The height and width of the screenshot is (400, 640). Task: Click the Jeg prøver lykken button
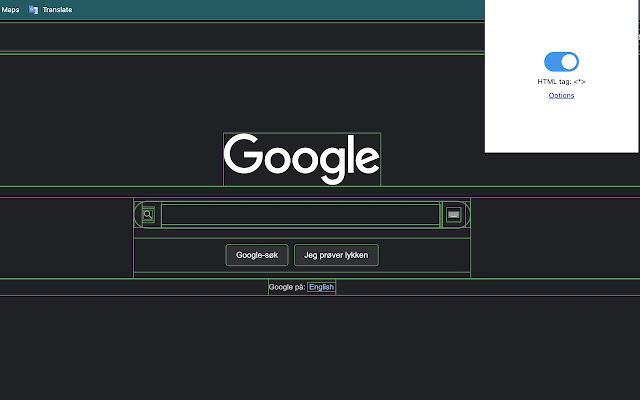336,255
